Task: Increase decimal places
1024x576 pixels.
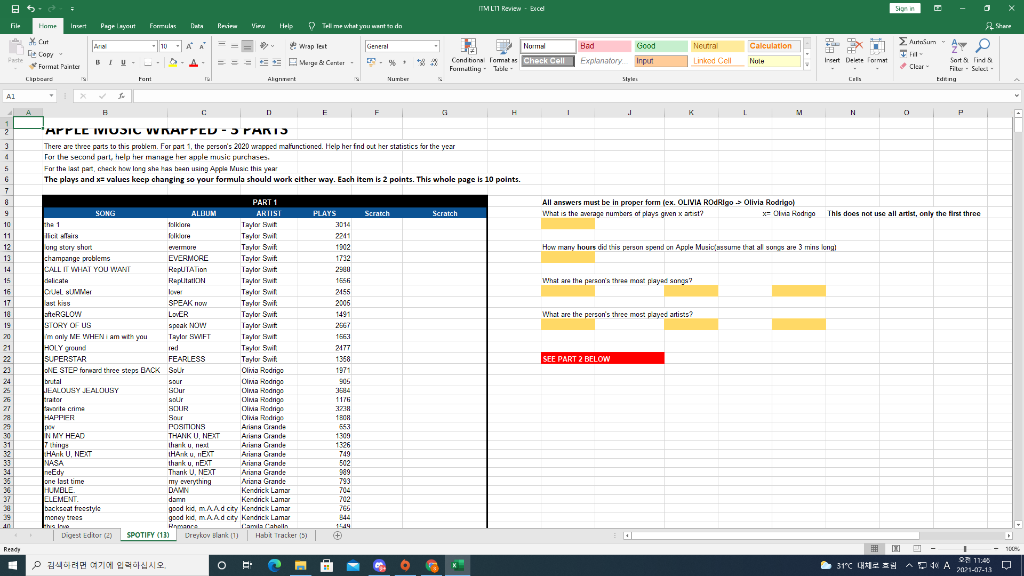Action: click(x=421, y=63)
